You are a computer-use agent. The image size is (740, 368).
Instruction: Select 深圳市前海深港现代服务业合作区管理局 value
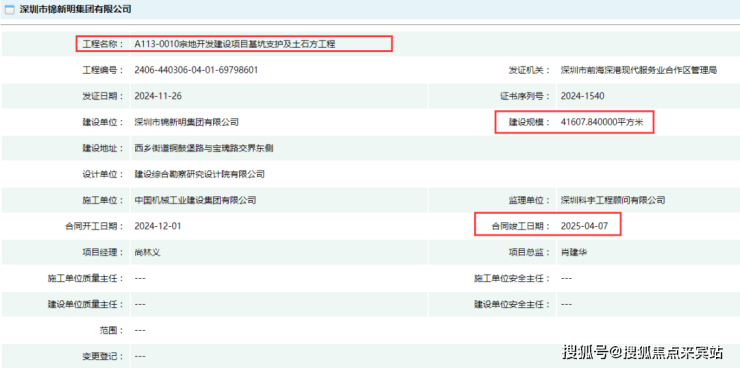pyautogui.click(x=639, y=70)
